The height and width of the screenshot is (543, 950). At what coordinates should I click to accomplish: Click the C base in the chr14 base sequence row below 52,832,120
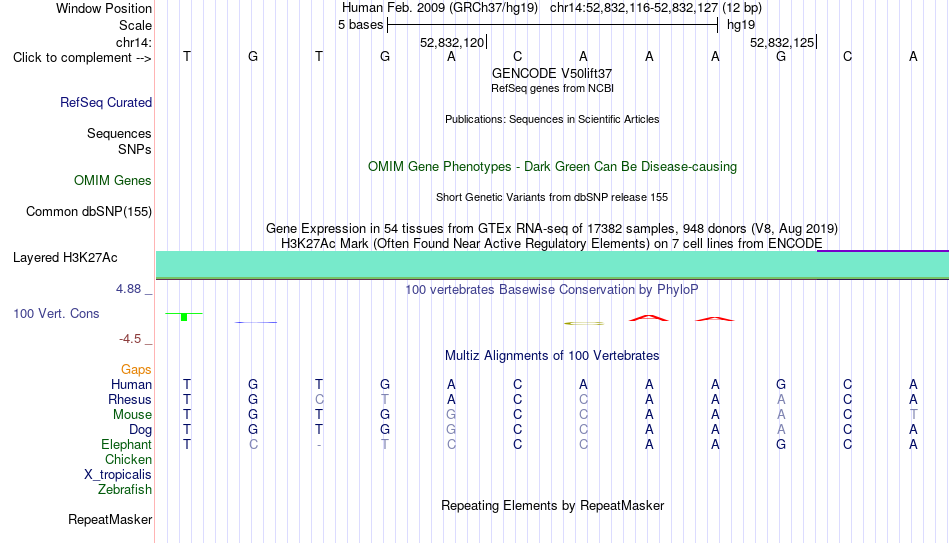click(517, 56)
